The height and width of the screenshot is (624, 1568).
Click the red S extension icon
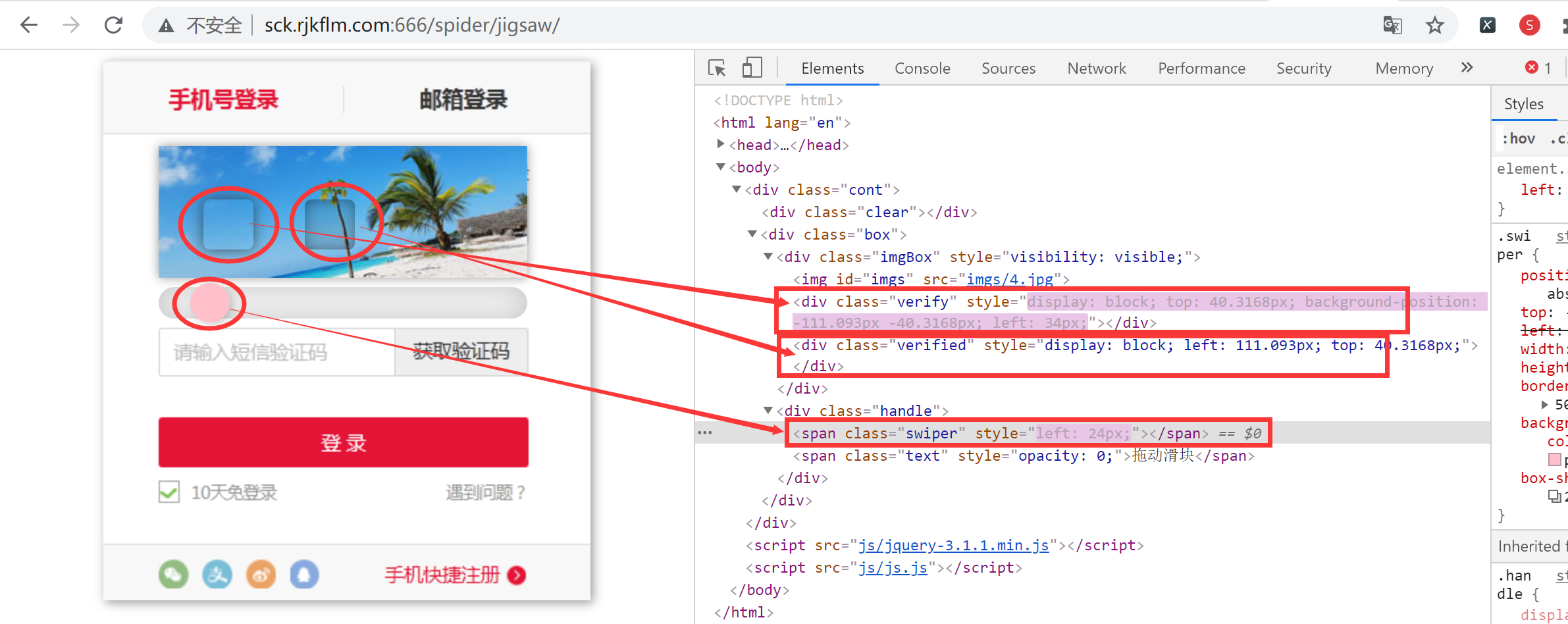[x=1530, y=25]
